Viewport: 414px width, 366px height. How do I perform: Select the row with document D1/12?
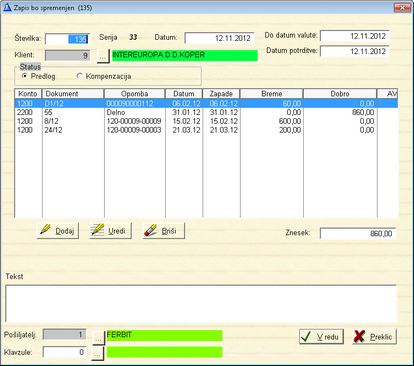[x=206, y=103]
